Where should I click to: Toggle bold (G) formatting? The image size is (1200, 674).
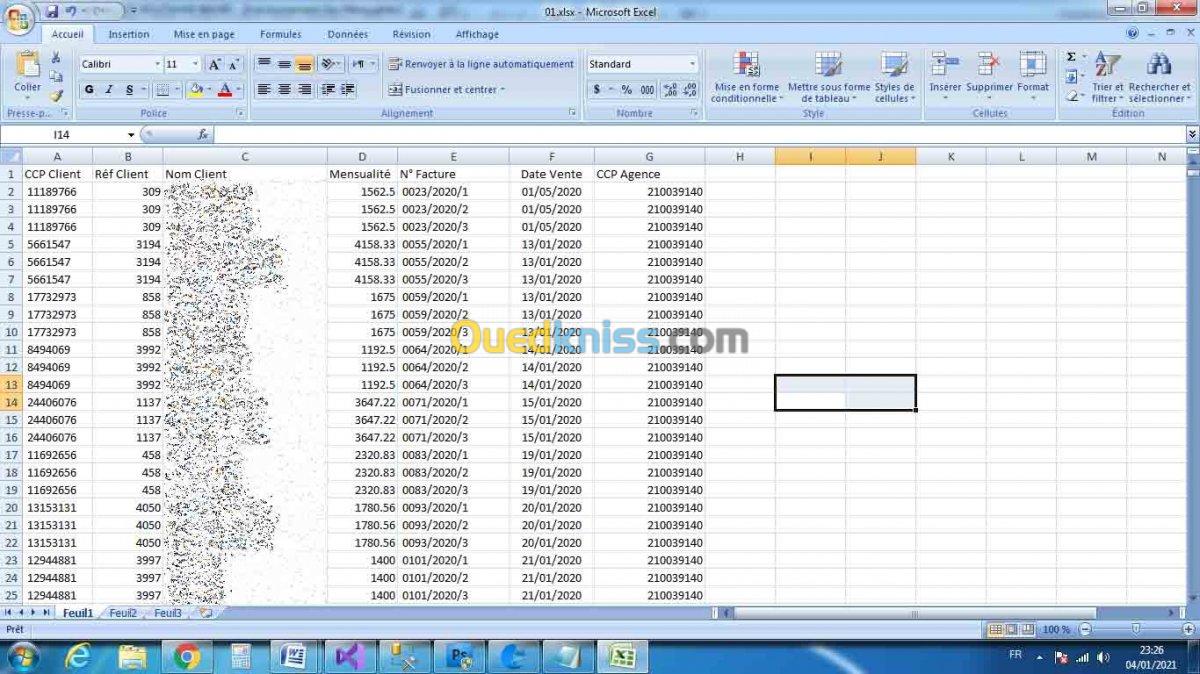[89, 90]
